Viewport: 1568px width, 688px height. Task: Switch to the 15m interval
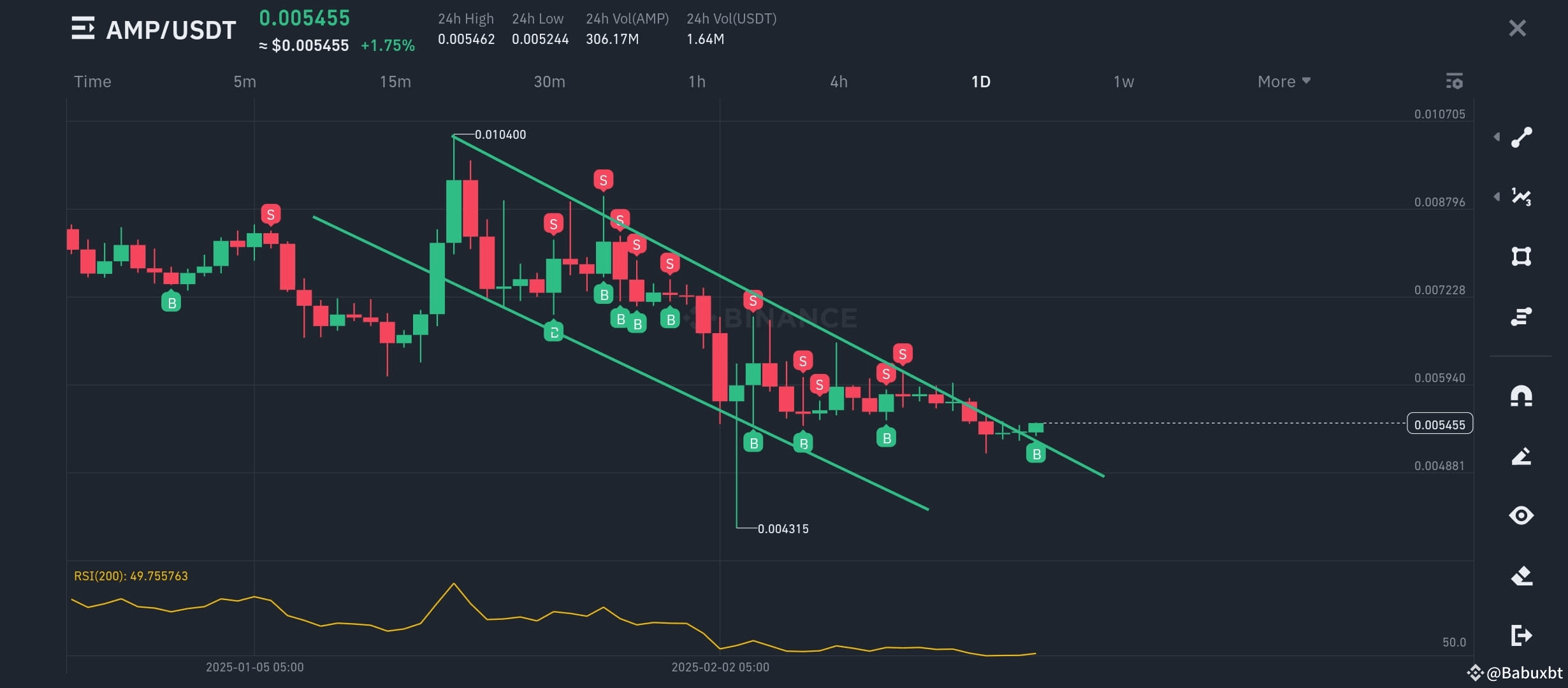click(395, 82)
